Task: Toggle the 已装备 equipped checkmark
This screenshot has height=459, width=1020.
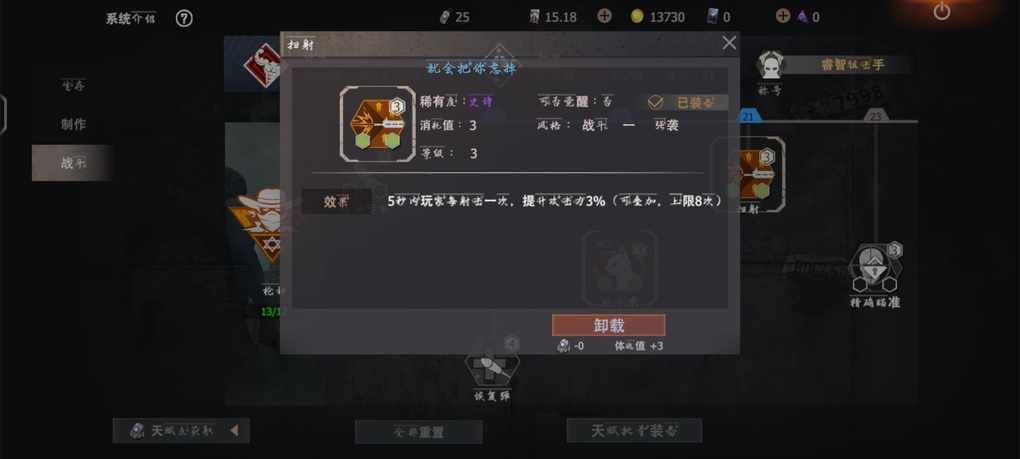Action: tap(656, 103)
